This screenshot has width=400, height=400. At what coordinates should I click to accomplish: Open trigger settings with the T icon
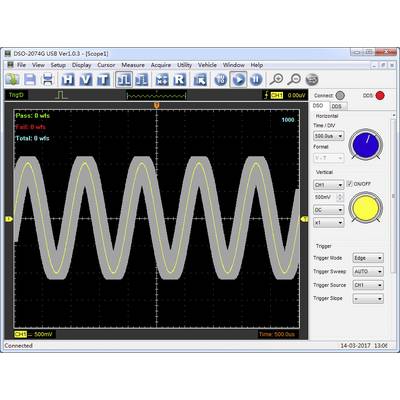click(x=103, y=80)
